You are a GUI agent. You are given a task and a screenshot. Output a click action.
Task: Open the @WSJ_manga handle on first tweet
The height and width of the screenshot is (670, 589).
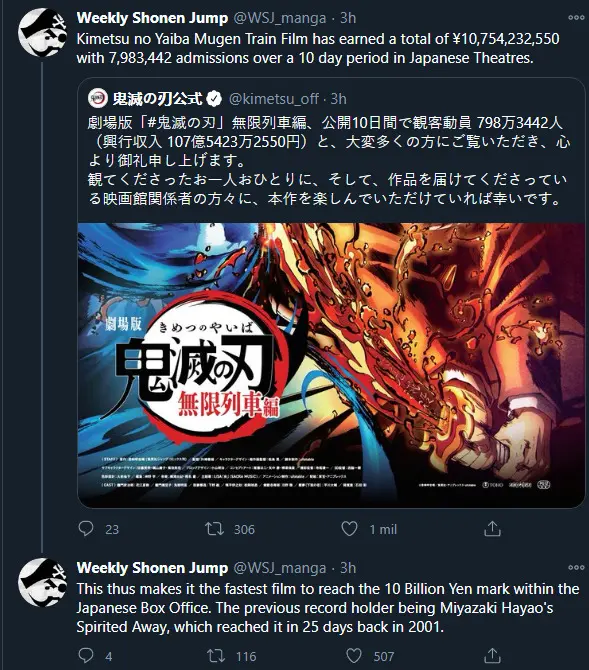pos(280,18)
